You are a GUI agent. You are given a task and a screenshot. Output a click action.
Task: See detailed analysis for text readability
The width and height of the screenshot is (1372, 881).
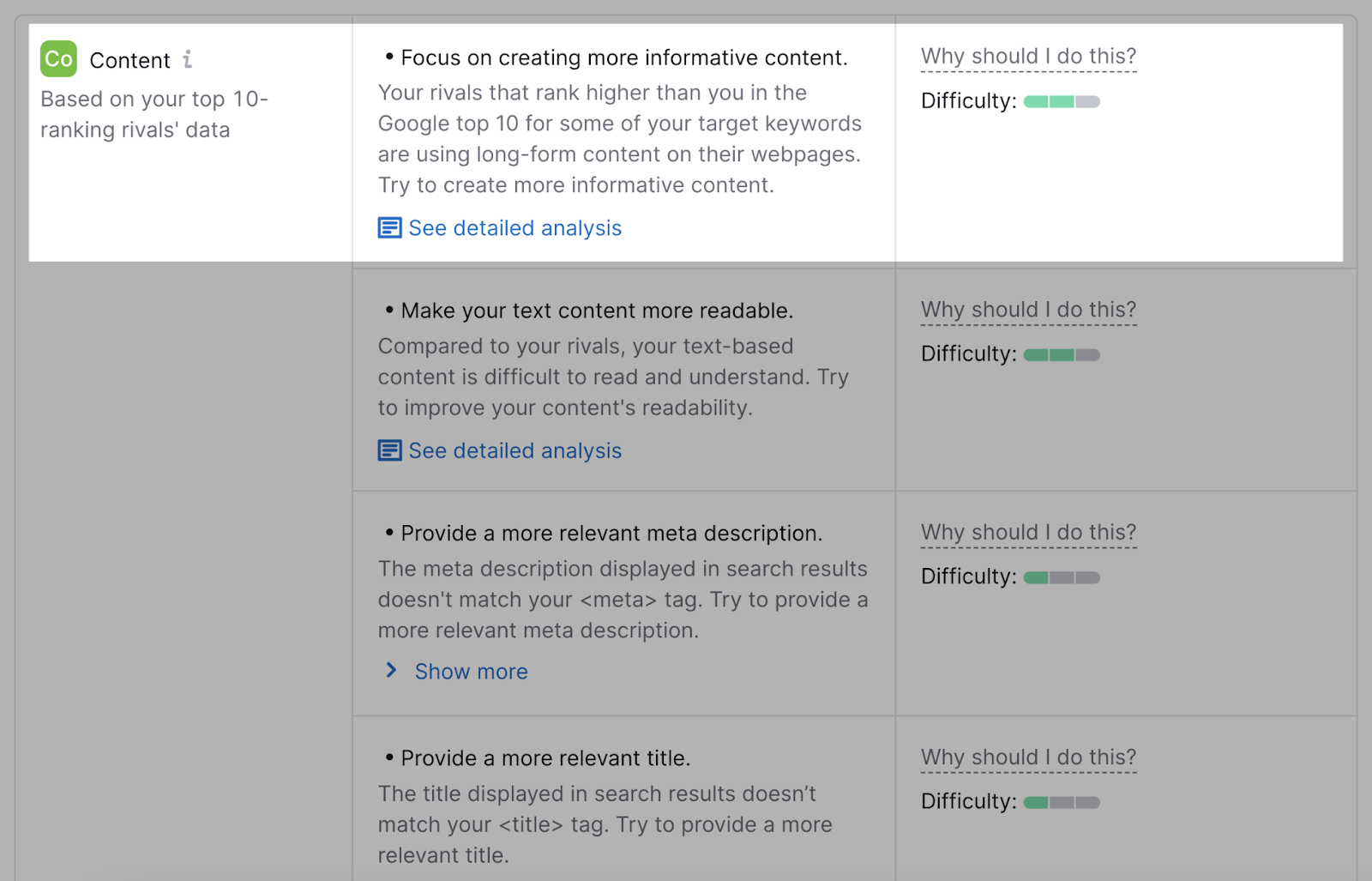tap(514, 450)
